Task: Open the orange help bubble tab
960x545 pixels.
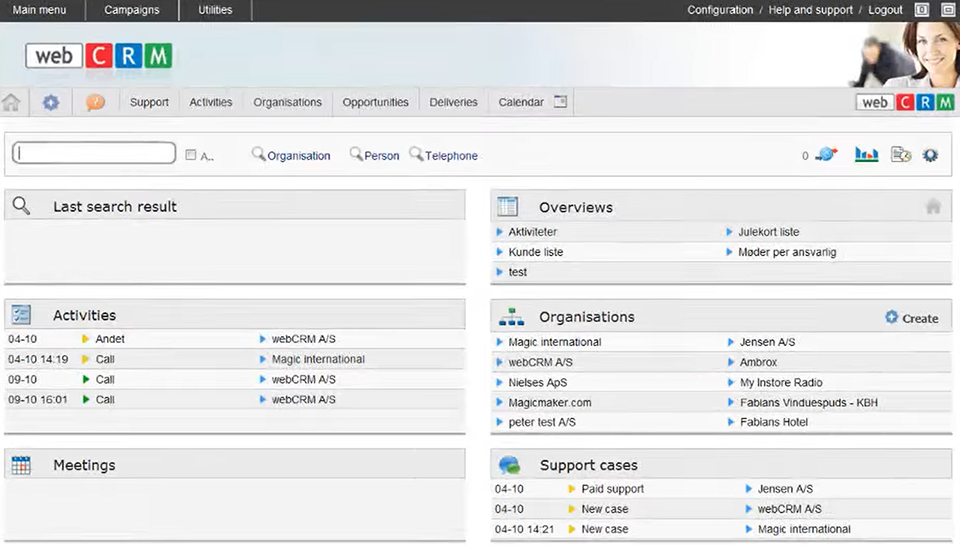Action: [x=95, y=102]
